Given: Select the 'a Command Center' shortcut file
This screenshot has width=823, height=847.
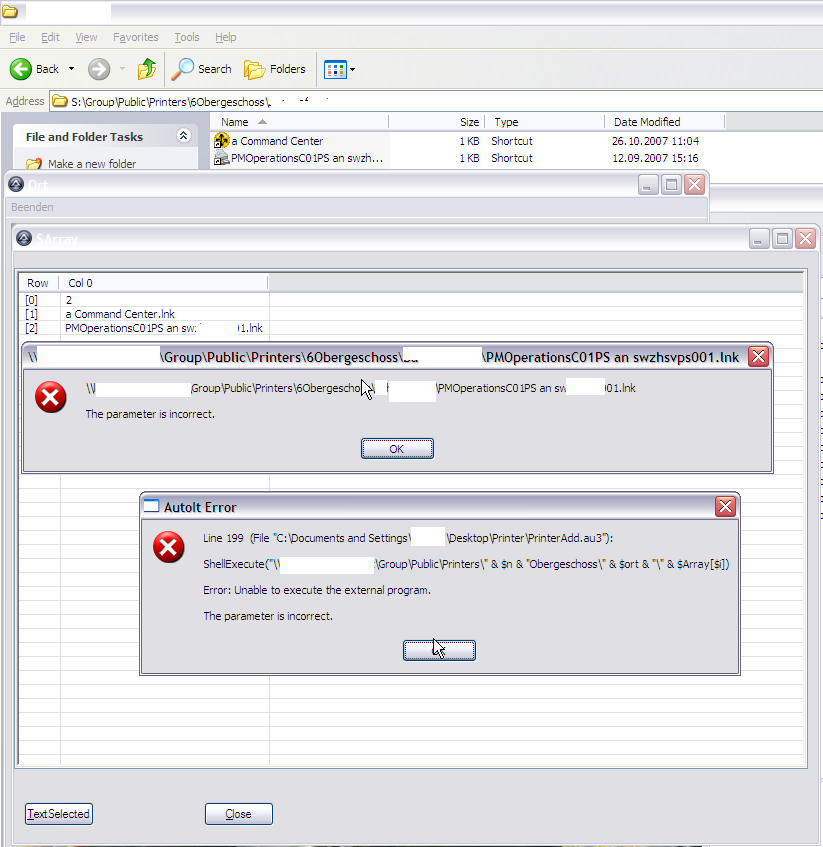Looking at the screenshot, I should (x=277, y=141).
